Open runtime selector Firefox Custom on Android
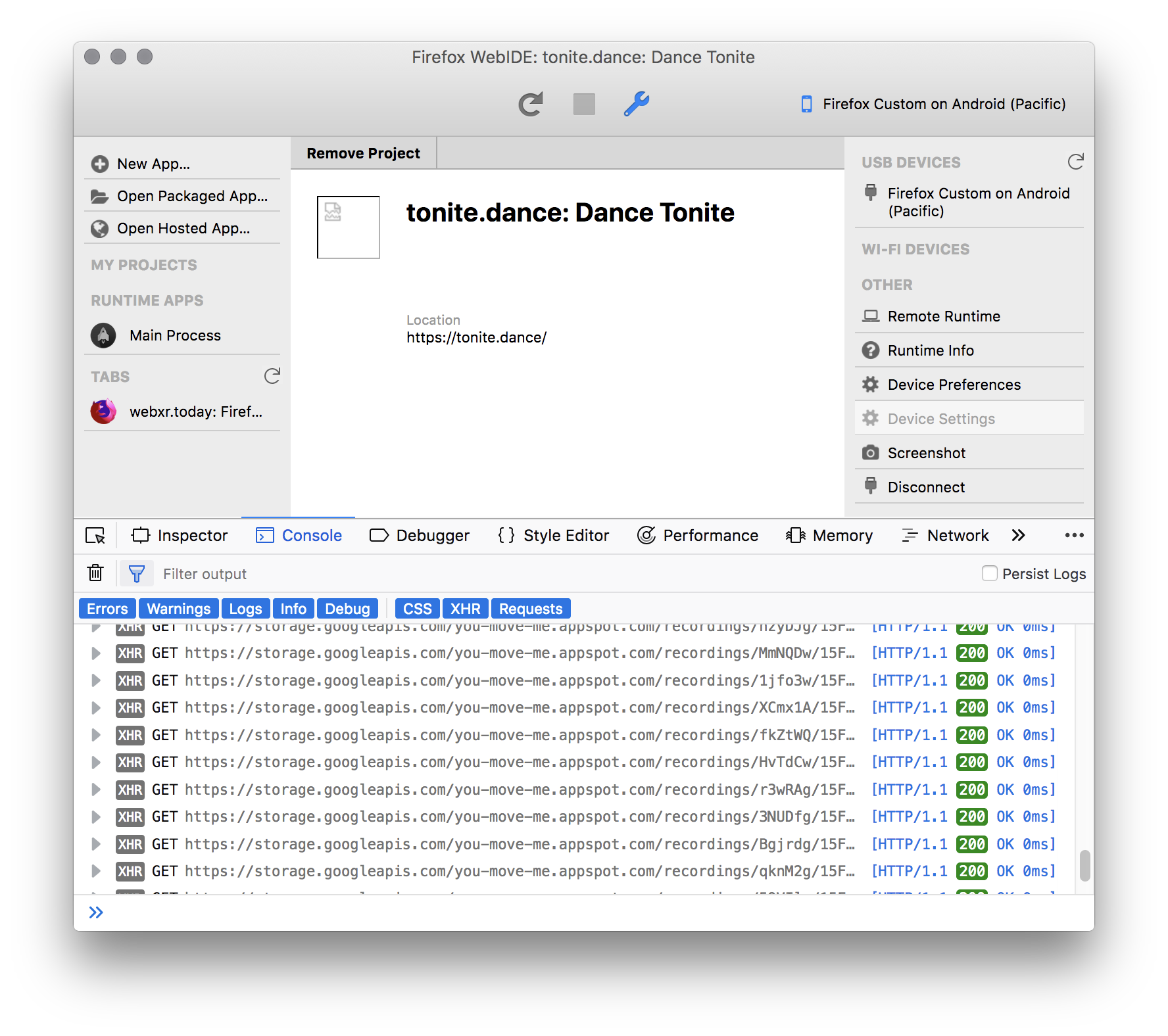The height and width of the screenshot is (1036, 1168). [x=933, y=104]
